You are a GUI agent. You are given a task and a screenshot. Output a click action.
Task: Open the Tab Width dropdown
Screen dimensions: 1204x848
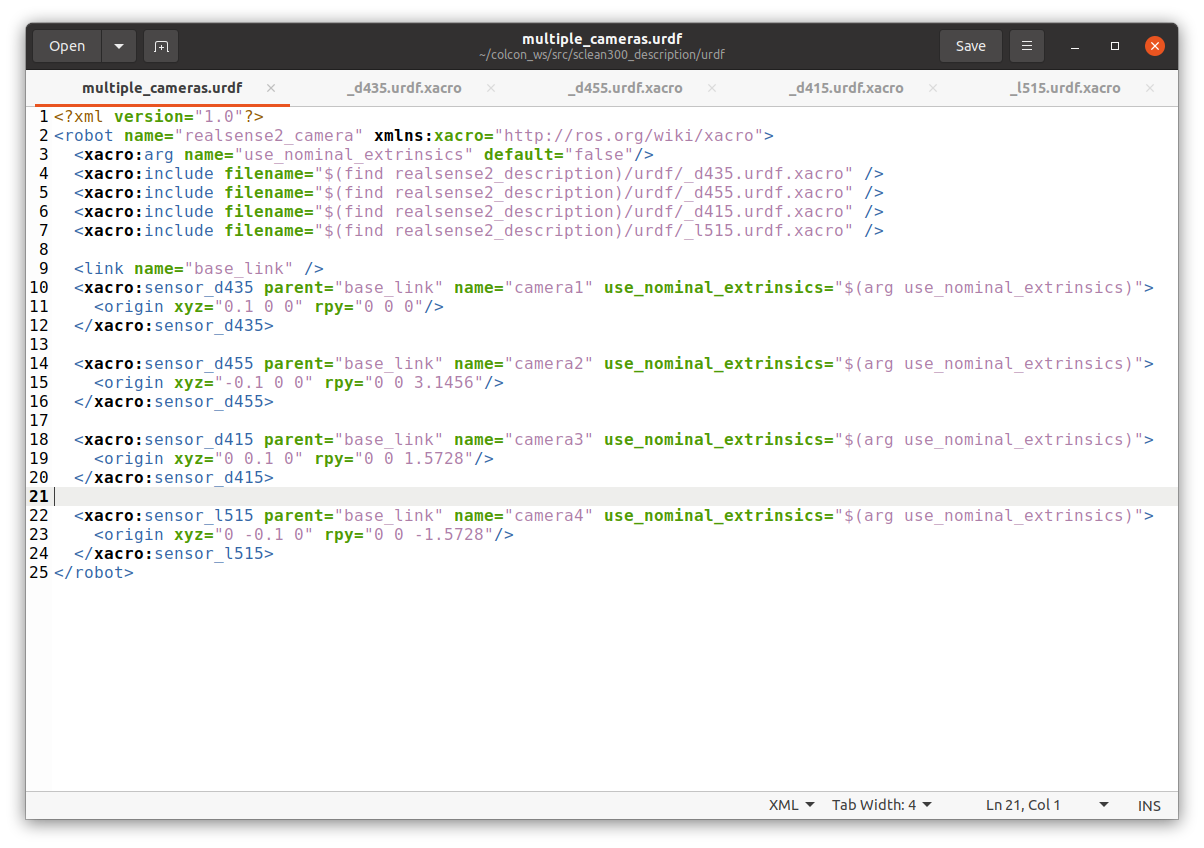pos(881,805)
